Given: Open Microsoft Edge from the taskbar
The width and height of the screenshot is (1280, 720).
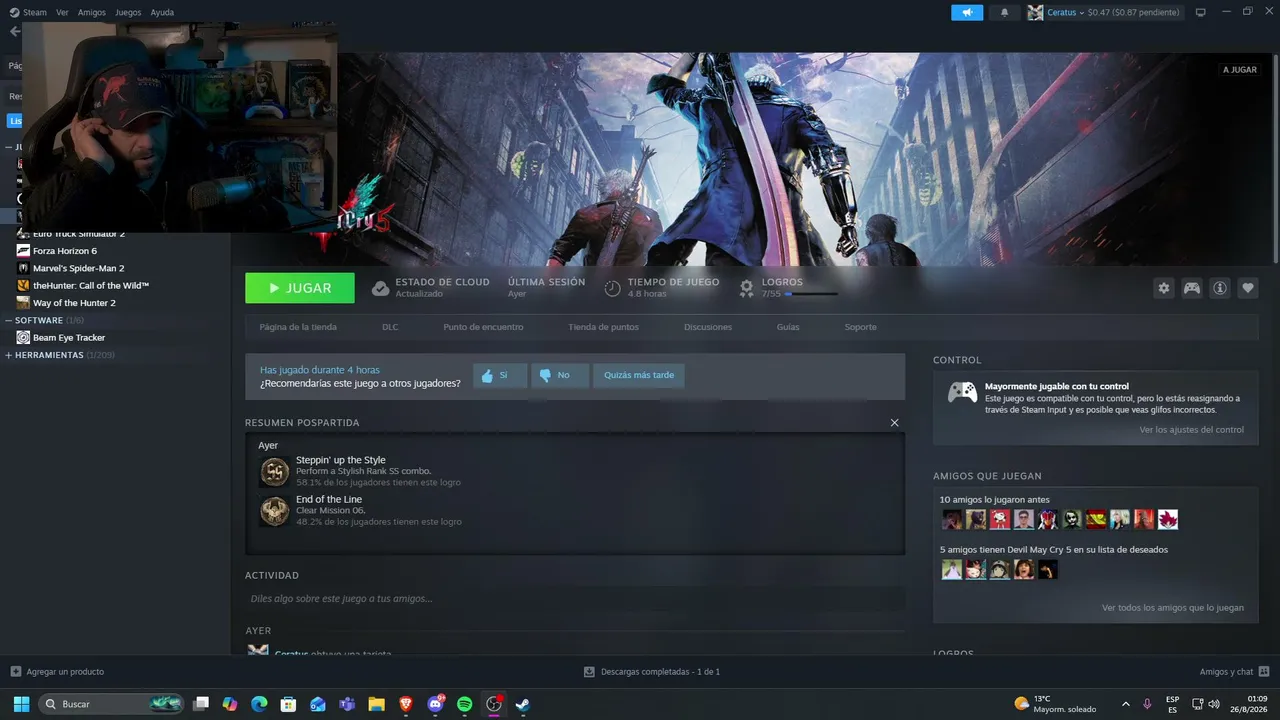Looking at the screenshot, I should pos(259,704).
